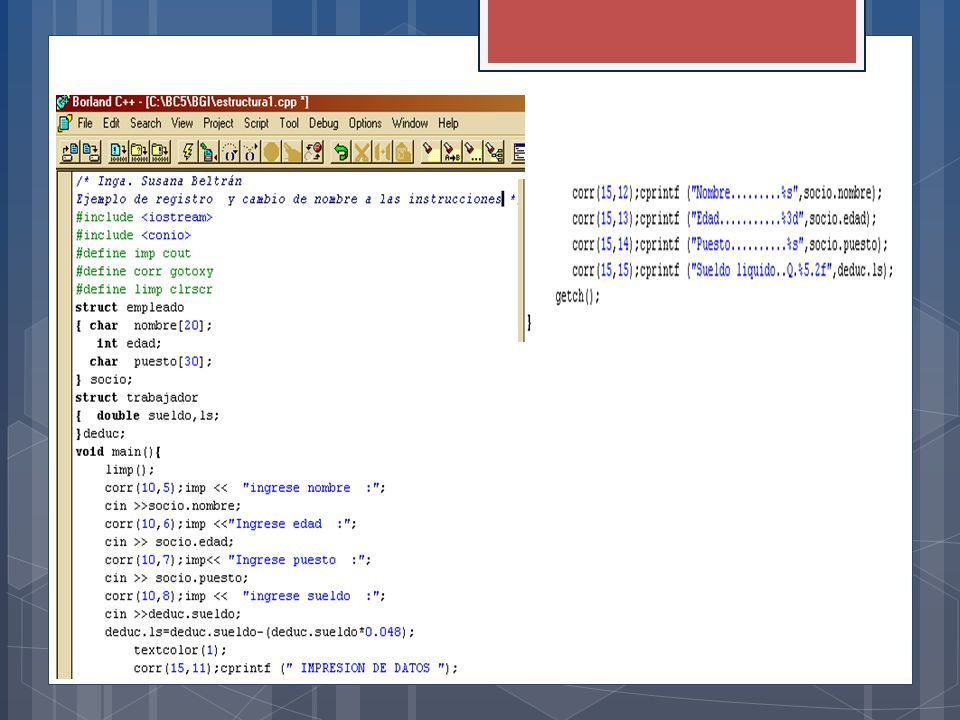Open the Debug menu
The width and height of the screenshot is (960, 720).
(x=324, y=123)
